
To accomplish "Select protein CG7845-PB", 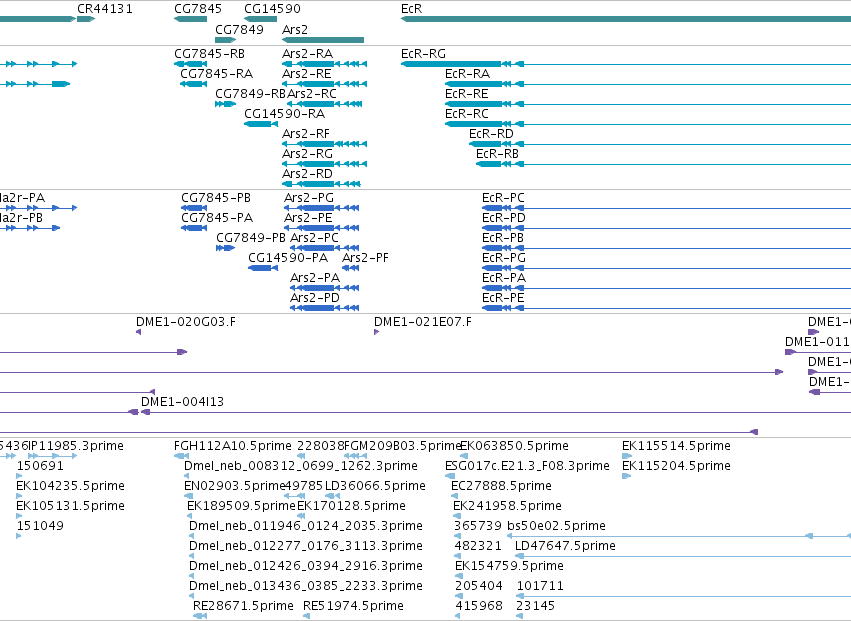I will tap(216, 198).
